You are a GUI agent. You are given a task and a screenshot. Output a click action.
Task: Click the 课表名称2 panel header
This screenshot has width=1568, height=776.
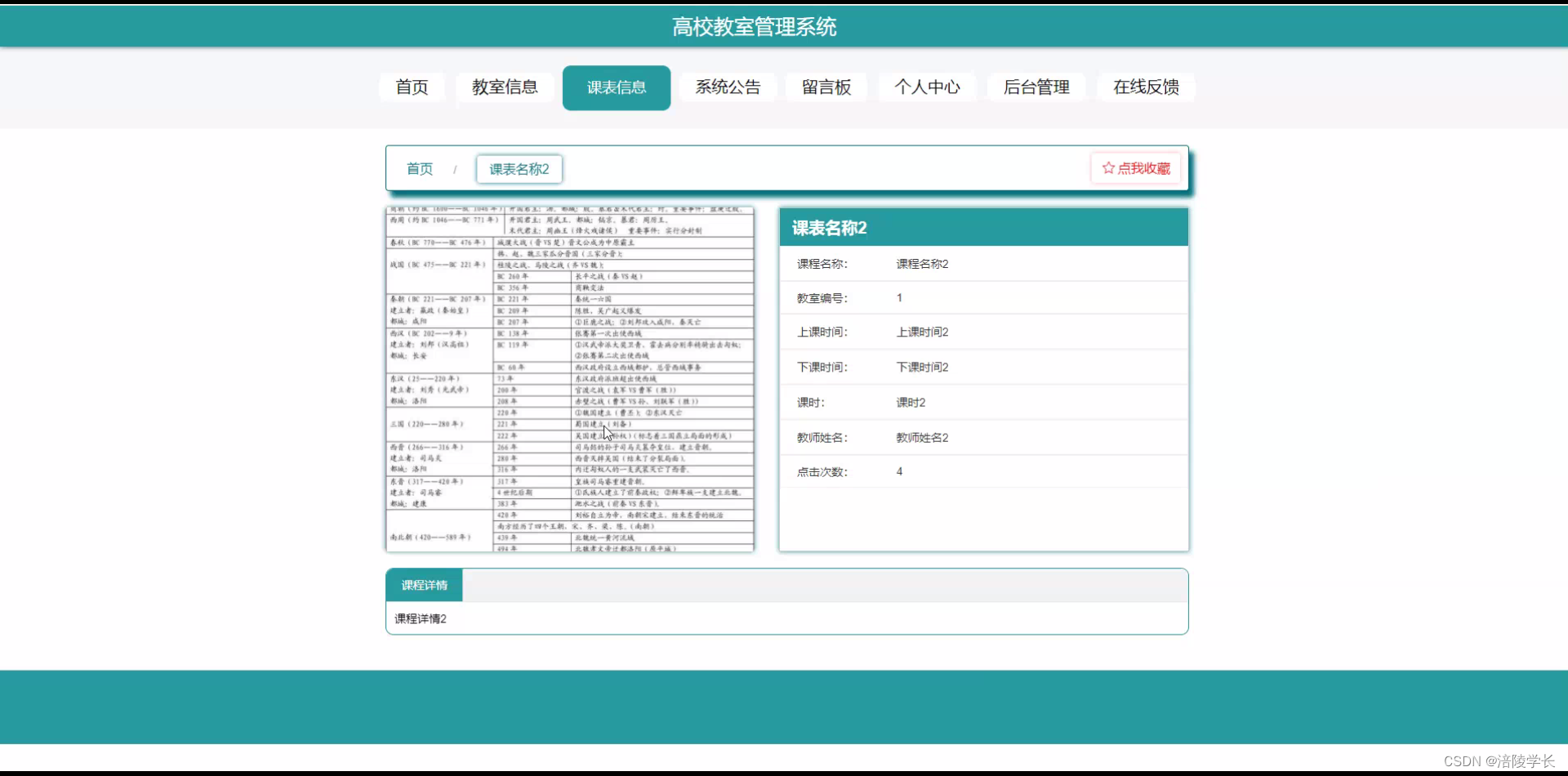(x=829, y=228)
